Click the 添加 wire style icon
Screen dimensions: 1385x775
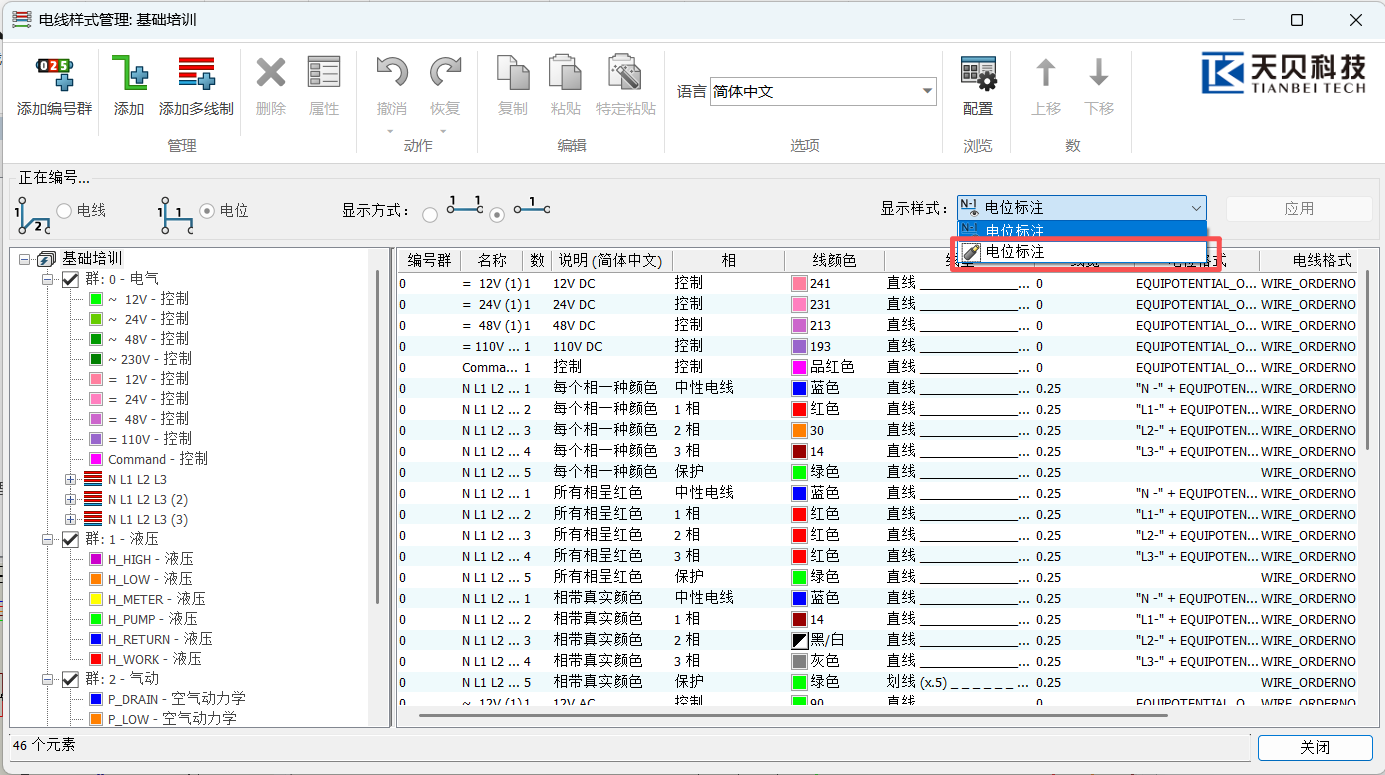coord(129,75)
